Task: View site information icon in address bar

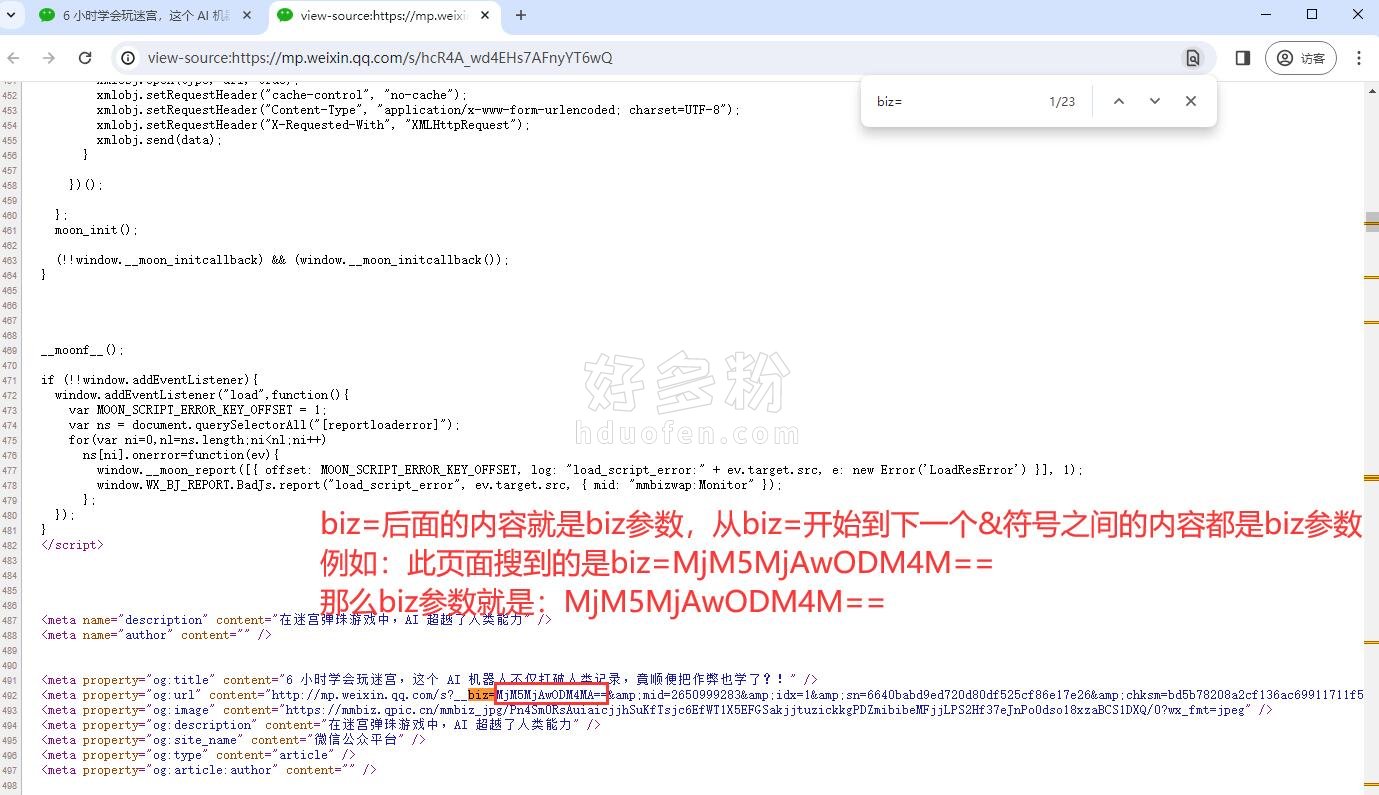Action: click(x=128, y=58)
